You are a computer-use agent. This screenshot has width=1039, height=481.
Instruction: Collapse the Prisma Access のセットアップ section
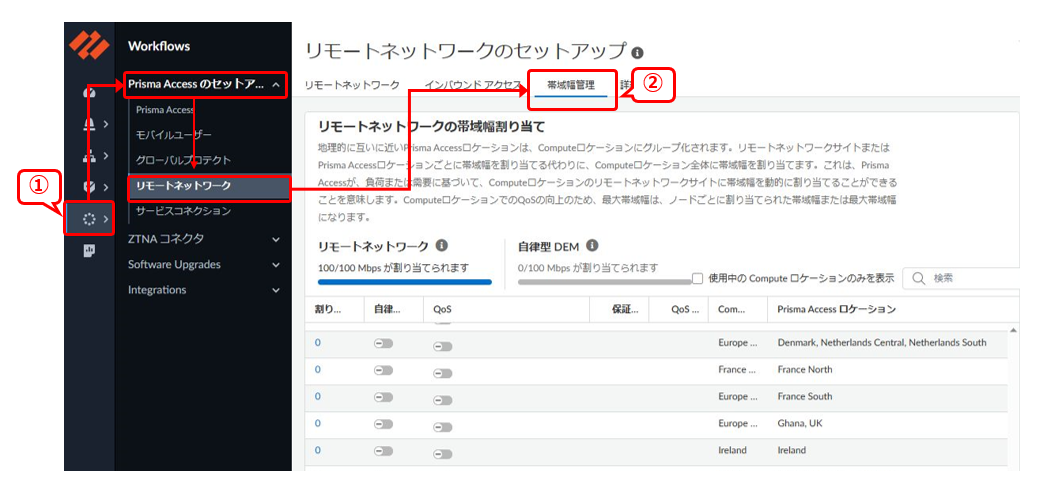pos(275,85)
